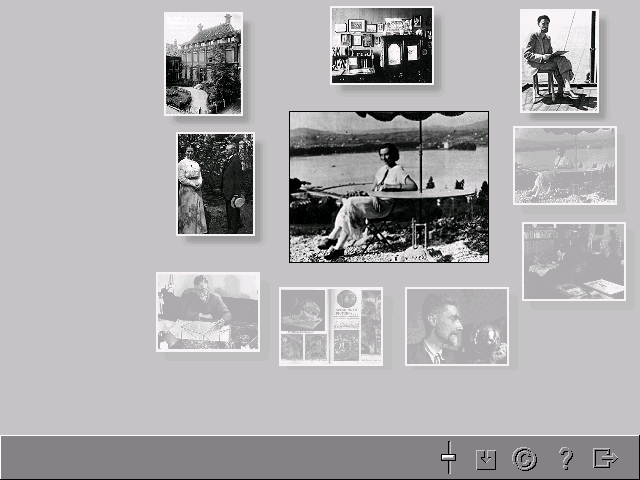Select the faded lakeside terrace thumbnail
Viewport: 640px width, 480px height.
click(x=565, y=165)
